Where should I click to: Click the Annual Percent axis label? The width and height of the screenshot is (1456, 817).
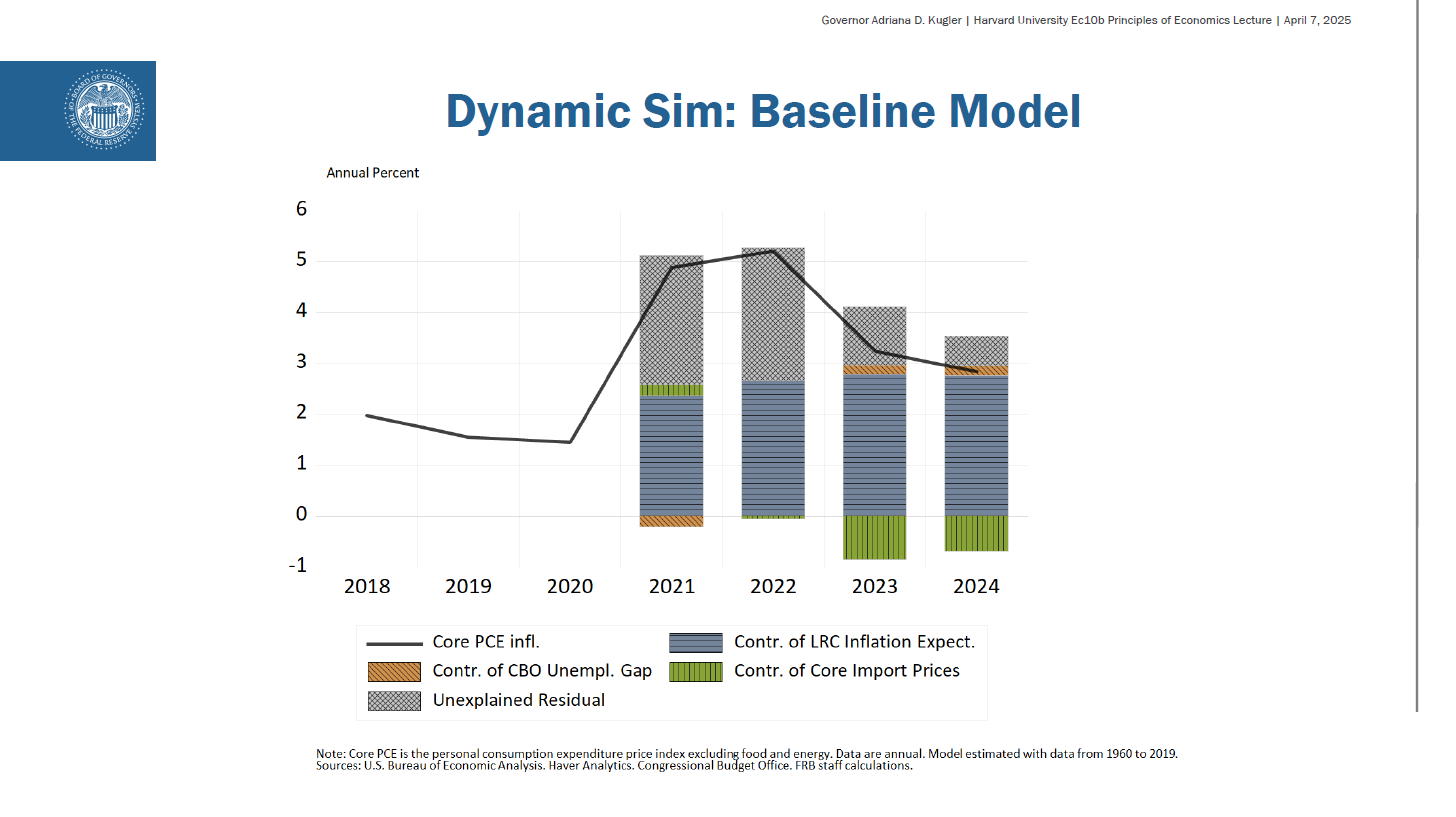[372, 173]
